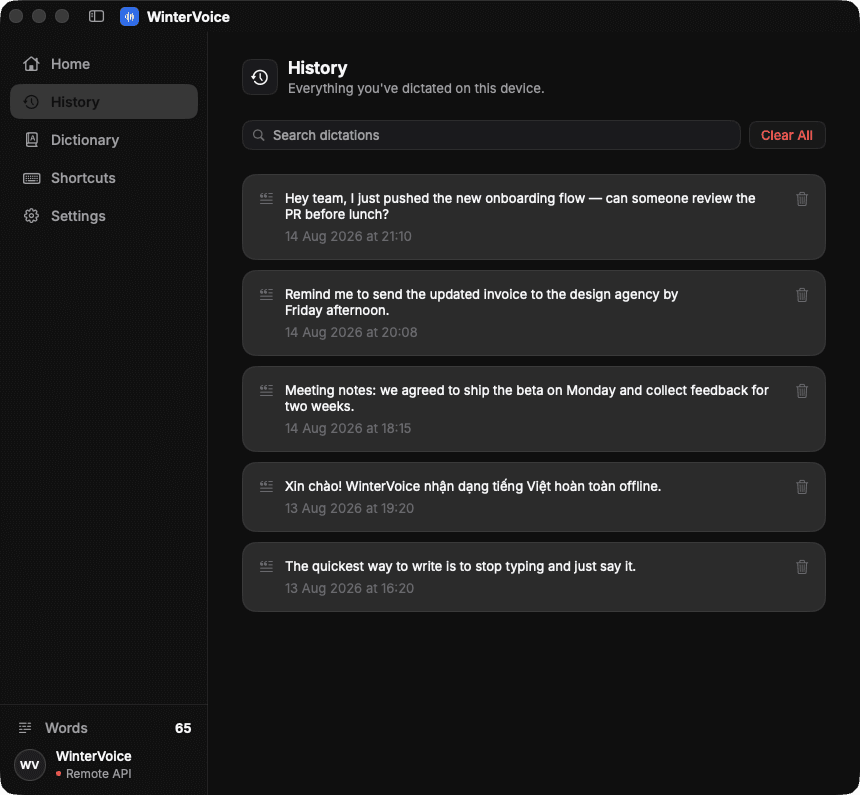Image resolution: width=860 pixels, height=795 pixels.
Task: Click the Home house icon
Action: (31, 64)
